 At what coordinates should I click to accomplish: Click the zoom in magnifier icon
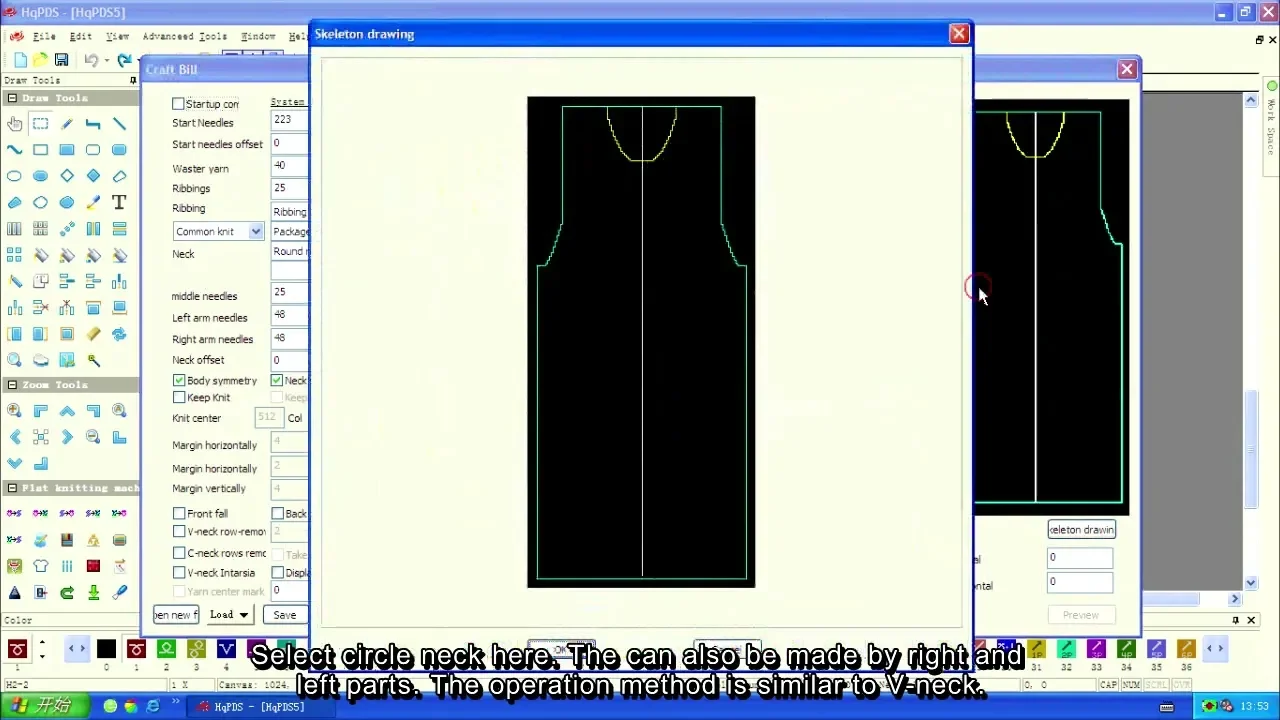point(14,411)
